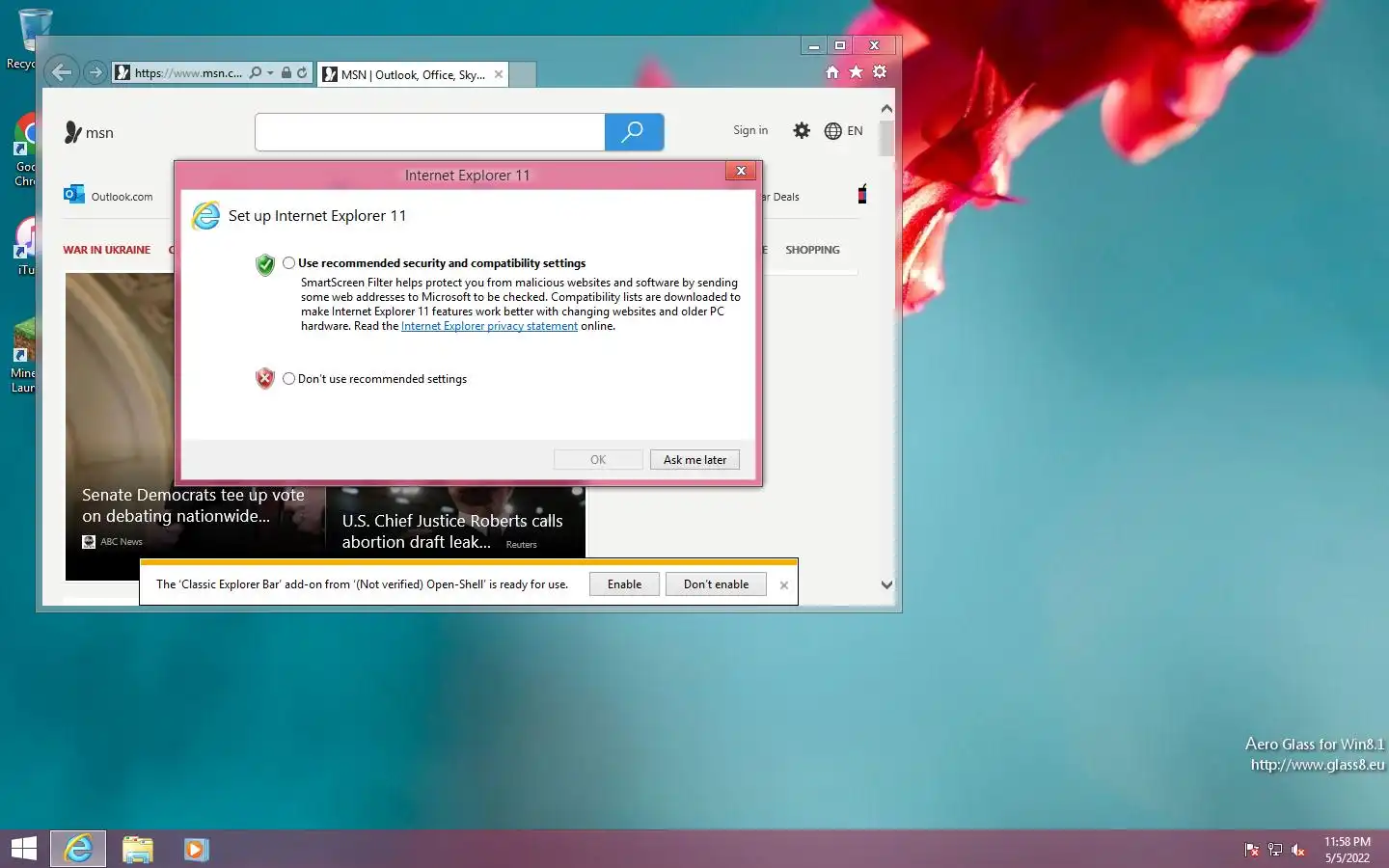Image resolution: width=1389 pixels, height=868 pixels.
Task: Click the Internet Explorer logo in dialog
Action: (x=205, y=216)
